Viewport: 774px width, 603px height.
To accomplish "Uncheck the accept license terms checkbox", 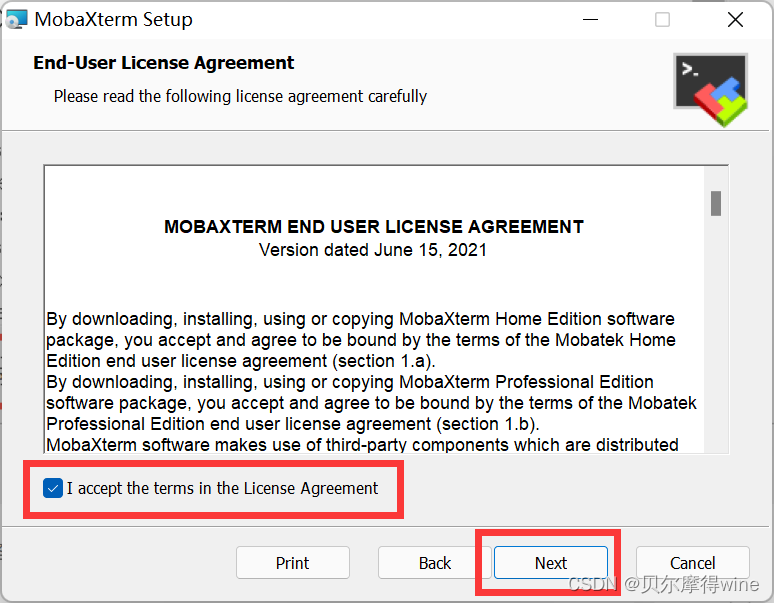I will (52, 488).
